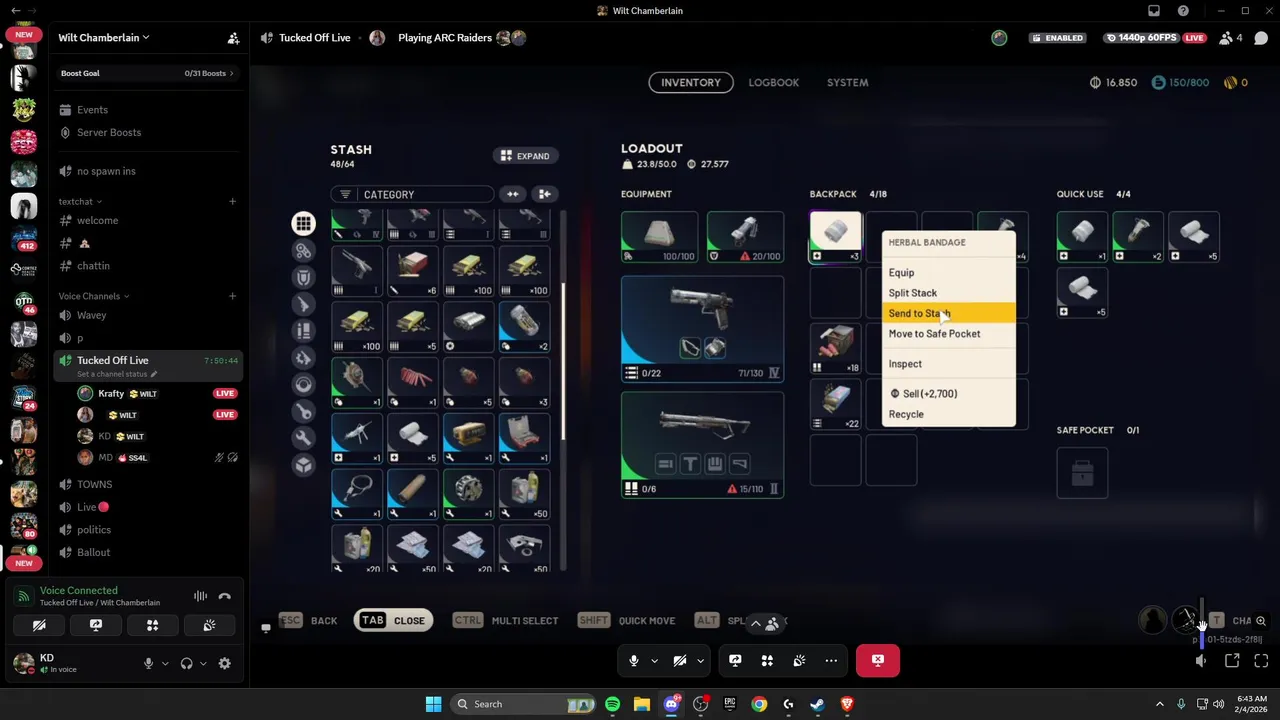Stop streaming with the red button
Screen dimensions: 1280x720
pyautogui.click(x=878, y=660)
